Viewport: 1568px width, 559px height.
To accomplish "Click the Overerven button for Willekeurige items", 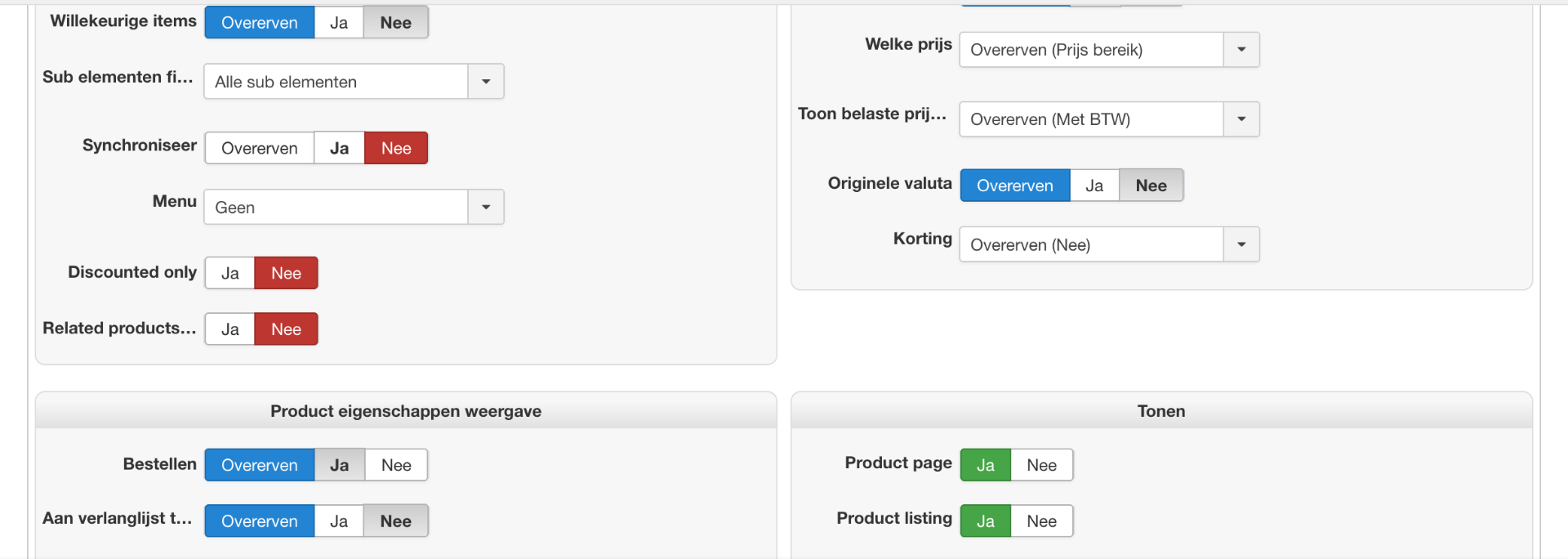I will [260, 23].
